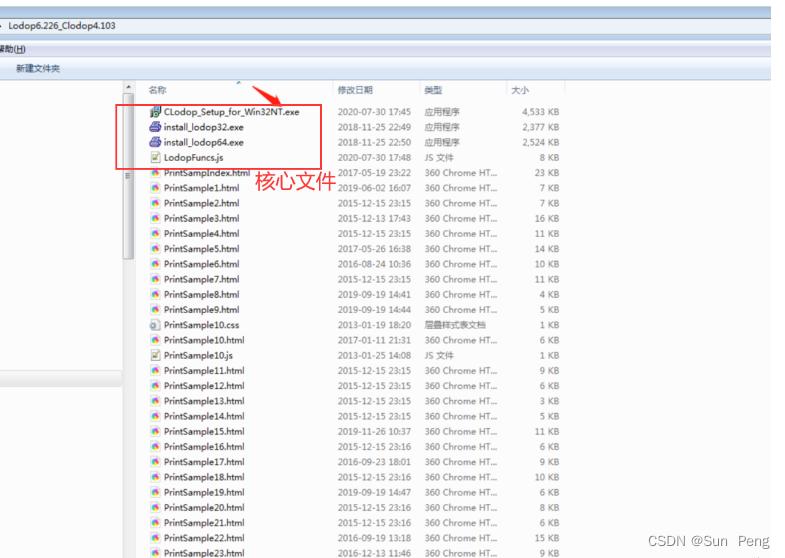Click the PrintSample4.html file icon
Viewport: 785px width, 558px height.
click(155, 234)
